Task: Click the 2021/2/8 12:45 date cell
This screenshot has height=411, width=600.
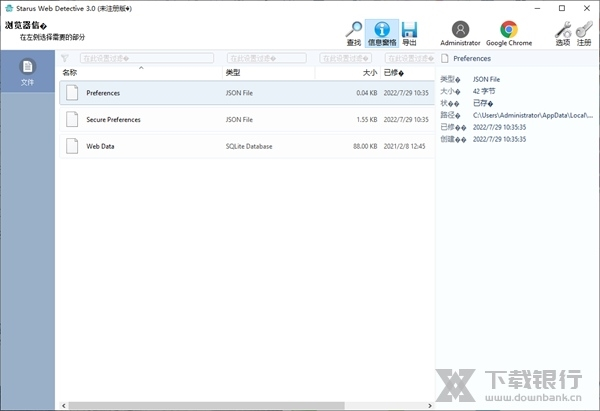Action: pyautogui.click(x=404, y=146)
